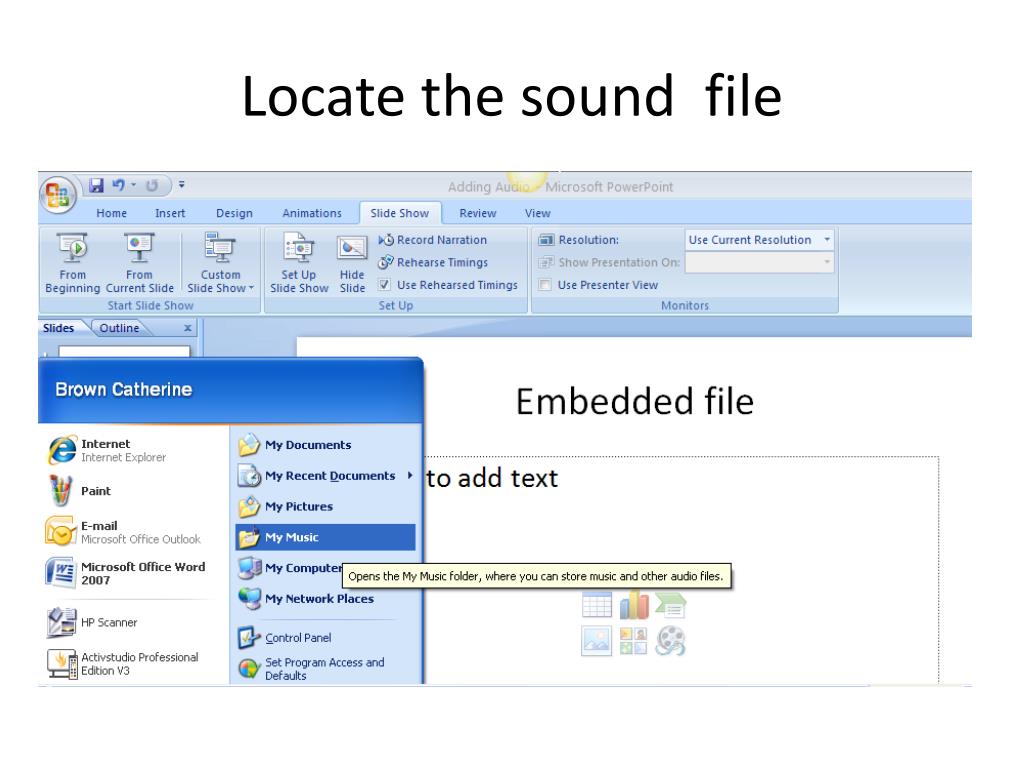1024x768 pixels.
Task: Select the Slide Show ribbon tab
Action: click(400, 214)
